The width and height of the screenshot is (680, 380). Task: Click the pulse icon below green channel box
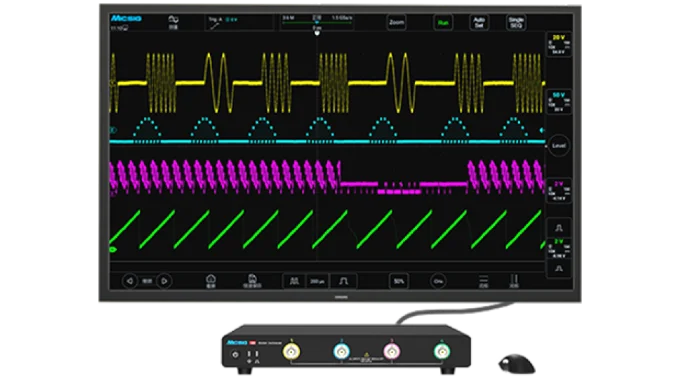[559, 269]
